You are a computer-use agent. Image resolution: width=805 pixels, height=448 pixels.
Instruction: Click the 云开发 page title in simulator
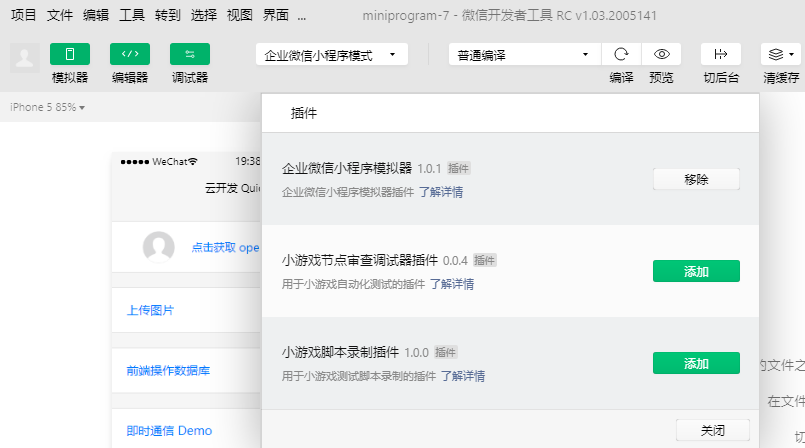click(x=233, y=188)
